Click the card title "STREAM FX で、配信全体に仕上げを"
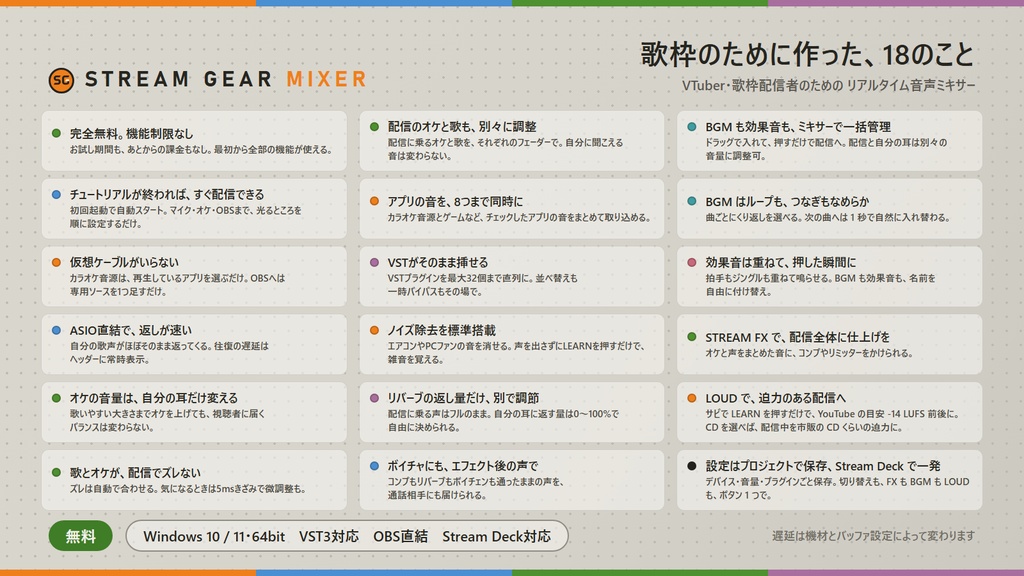 coord(797,337)
